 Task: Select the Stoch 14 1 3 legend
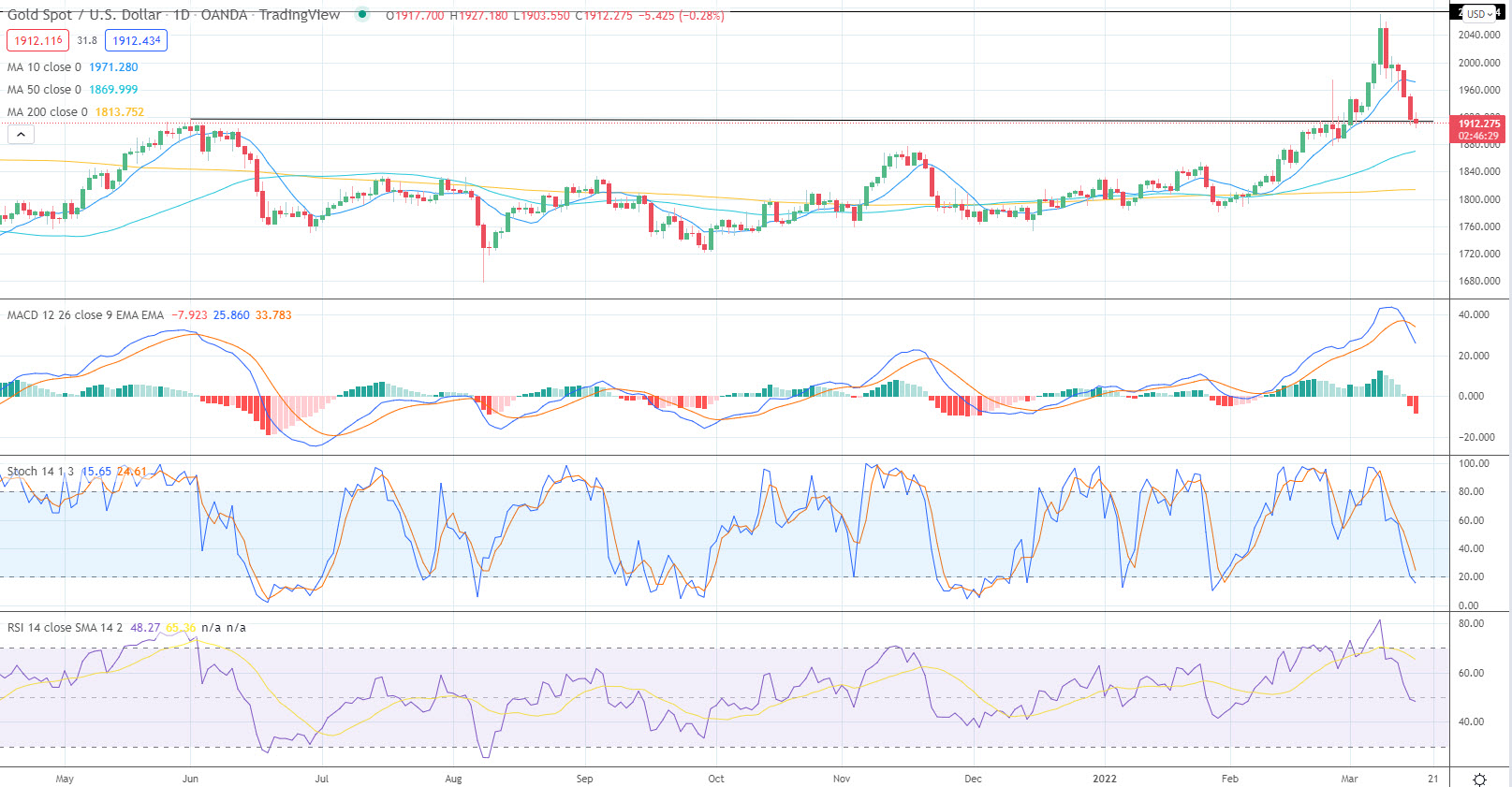coord(40,472)
